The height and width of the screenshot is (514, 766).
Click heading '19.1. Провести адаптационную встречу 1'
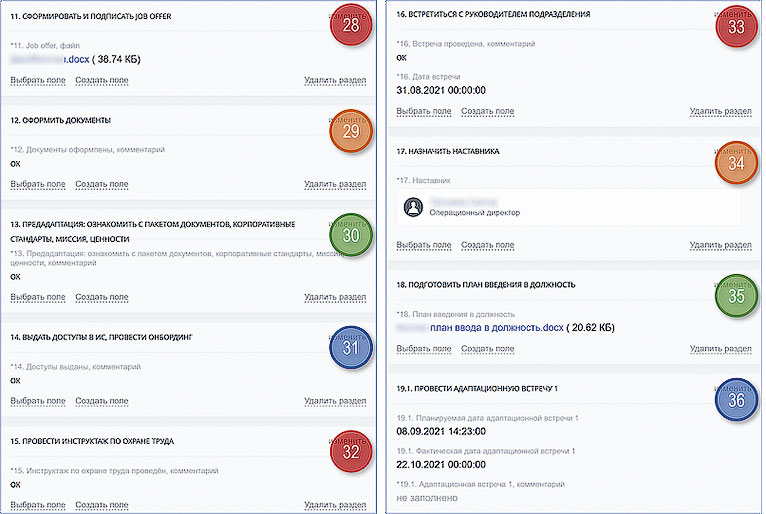tap(477, 389)
